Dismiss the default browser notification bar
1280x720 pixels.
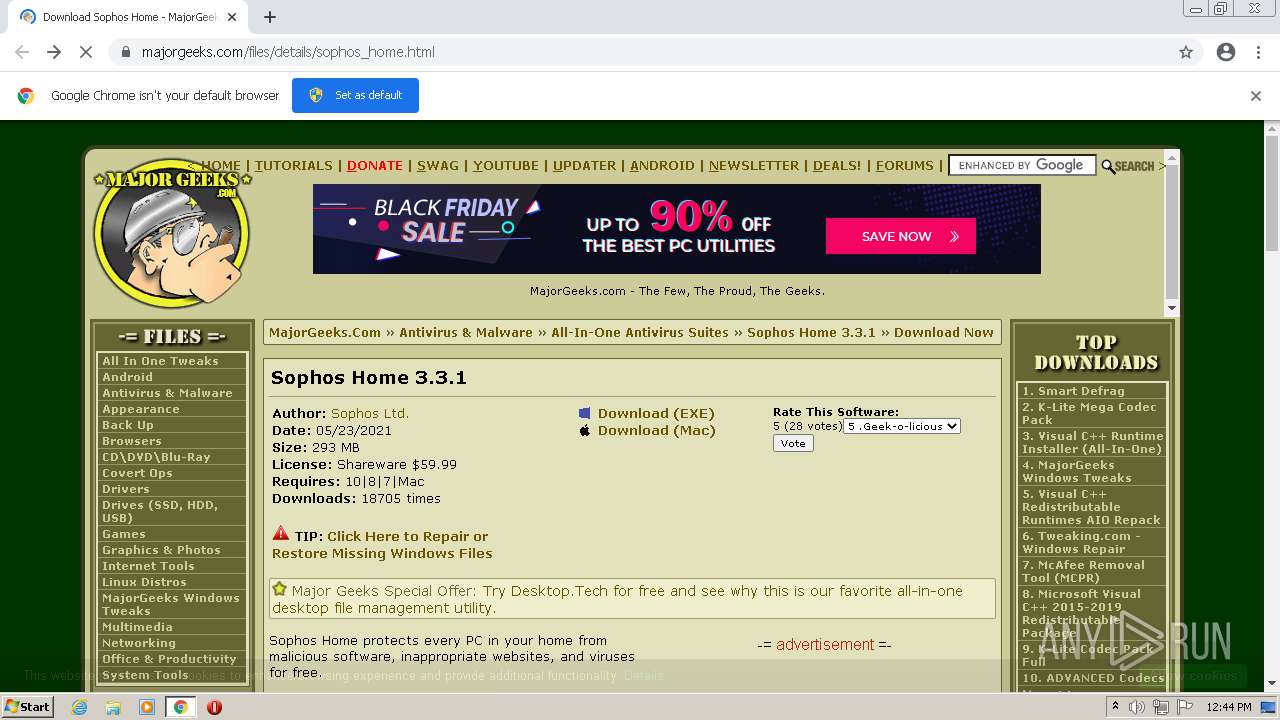(1256, 96)
